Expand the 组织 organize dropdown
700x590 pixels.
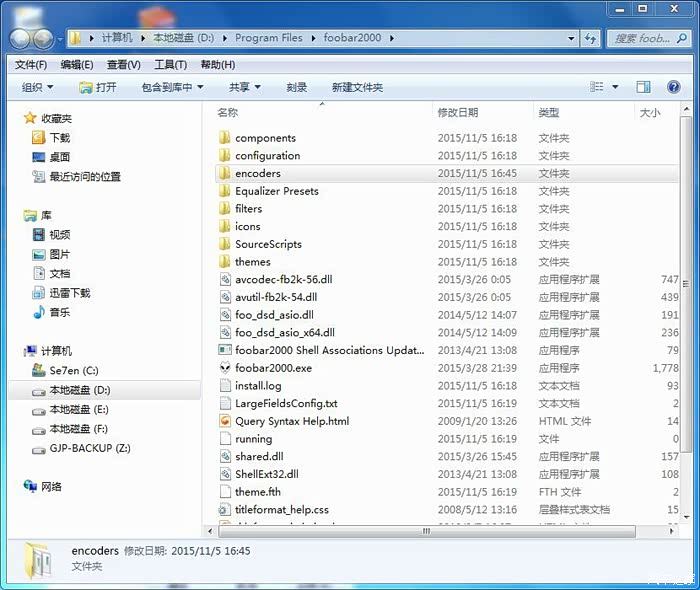point(38,87)
